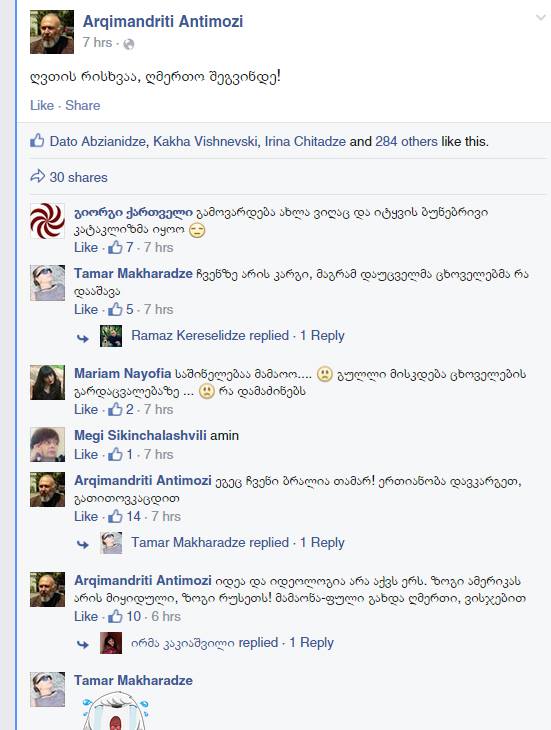Open the 284 others likes list
551x730 pixels.
point(406,141)
